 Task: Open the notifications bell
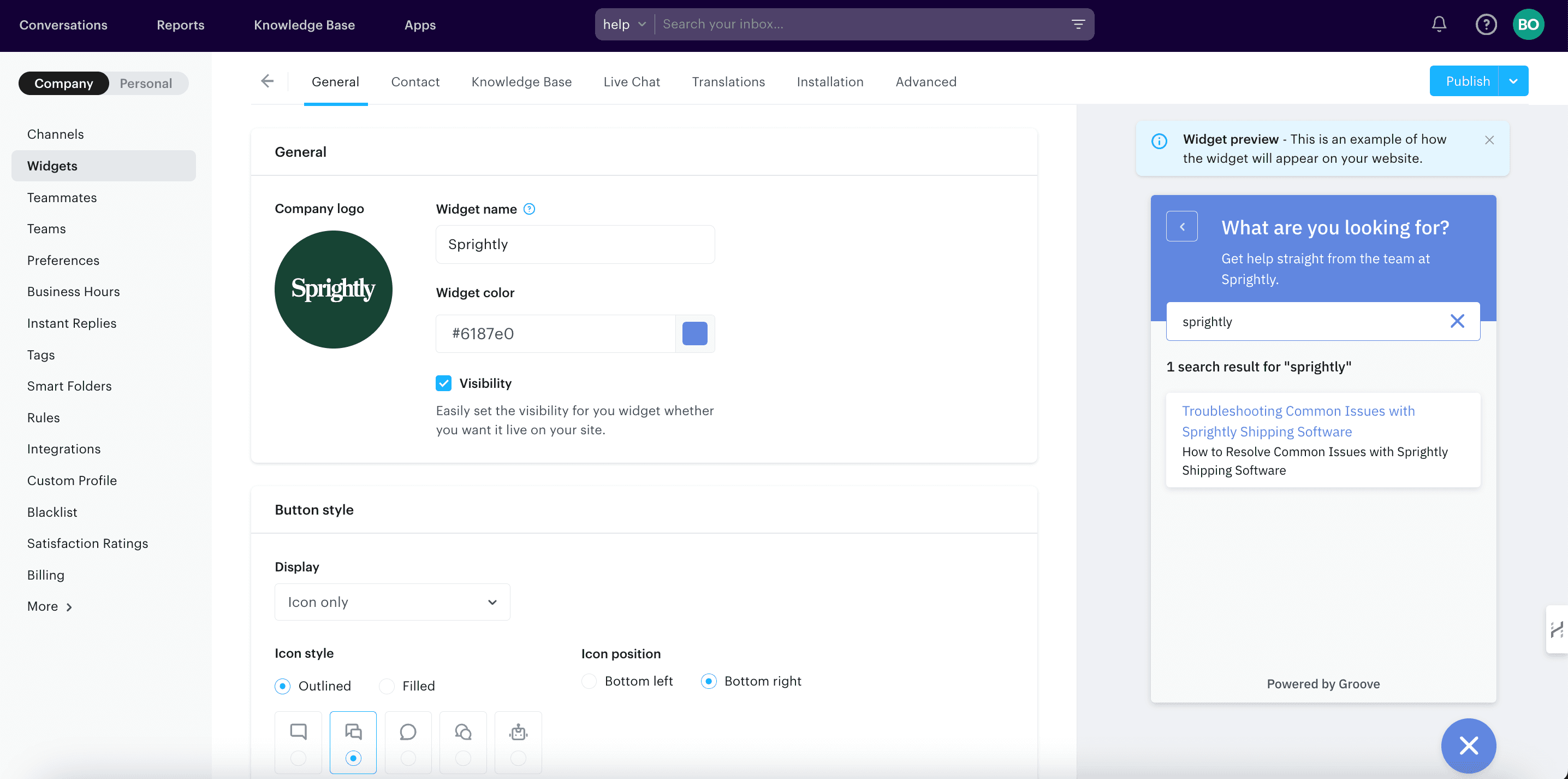tap(1439, 23)
